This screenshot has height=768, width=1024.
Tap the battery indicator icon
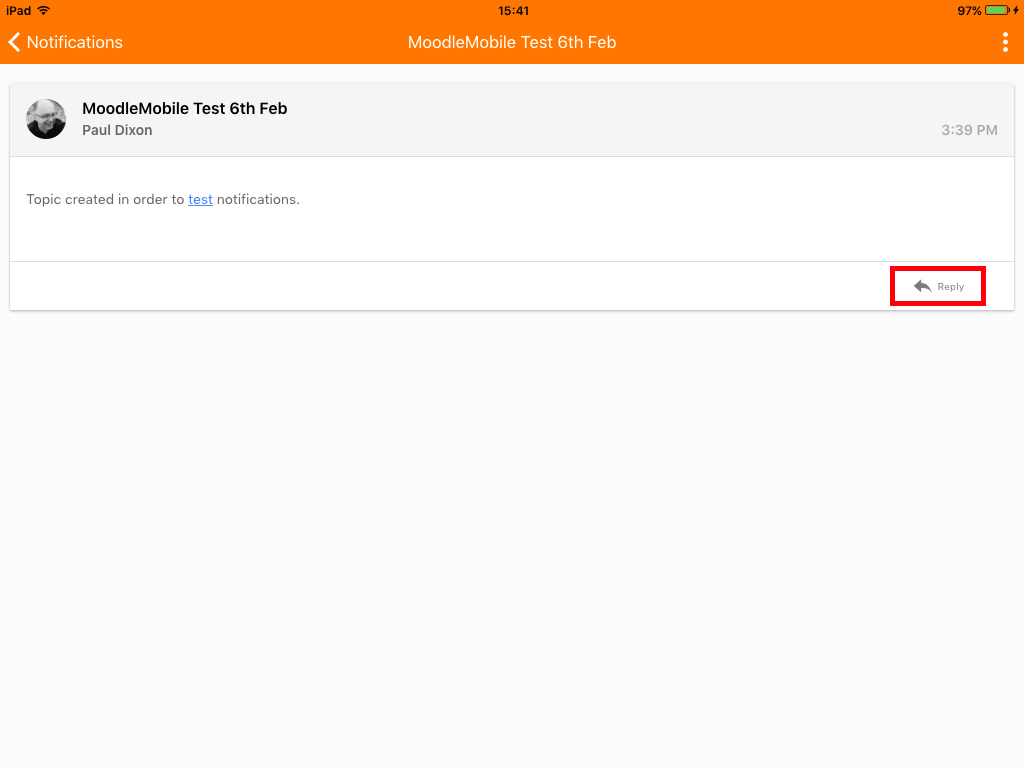tap(998, 10)
